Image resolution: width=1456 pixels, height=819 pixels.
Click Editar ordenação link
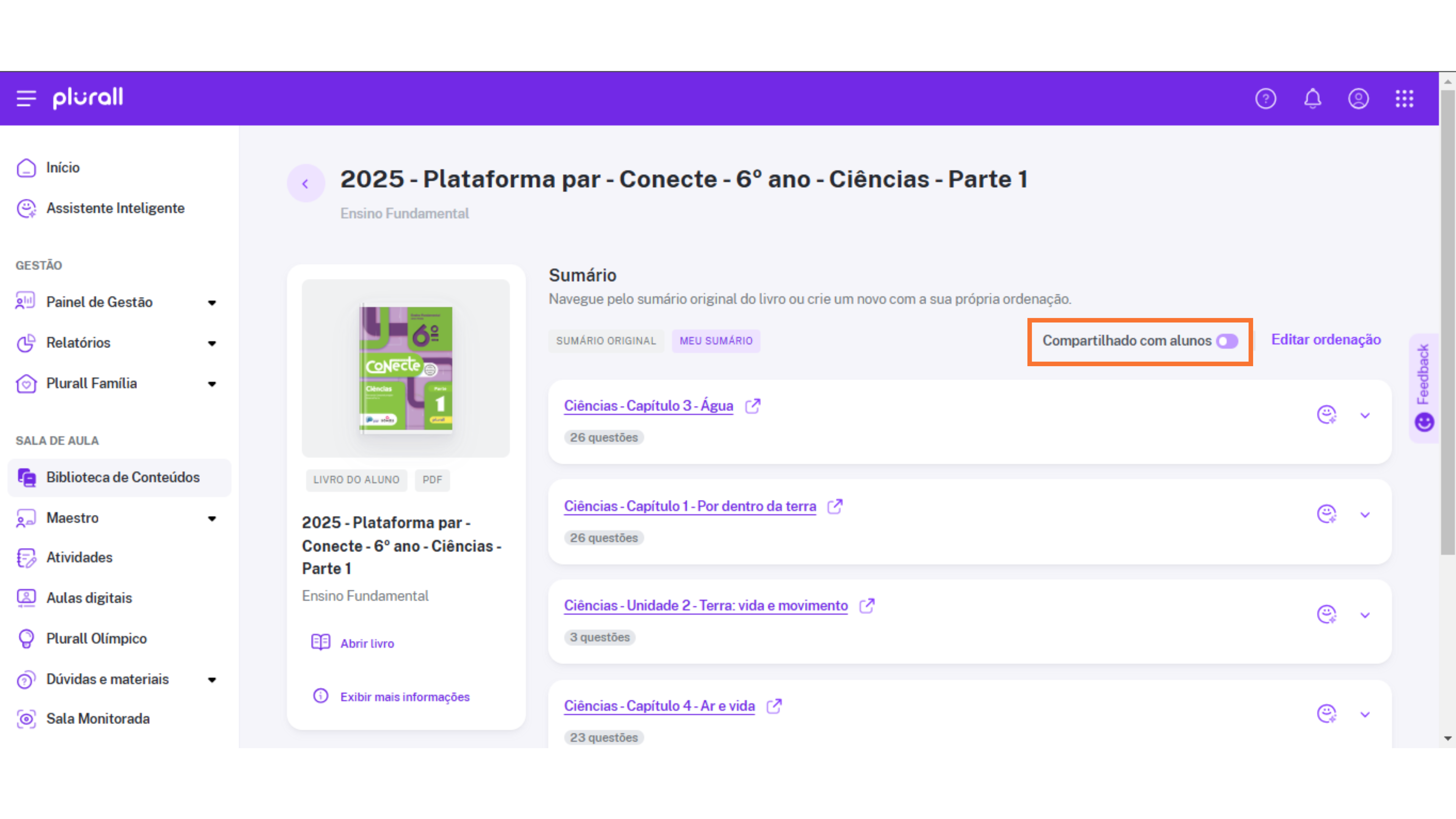pyautogui.click(x=1326, y=340)
